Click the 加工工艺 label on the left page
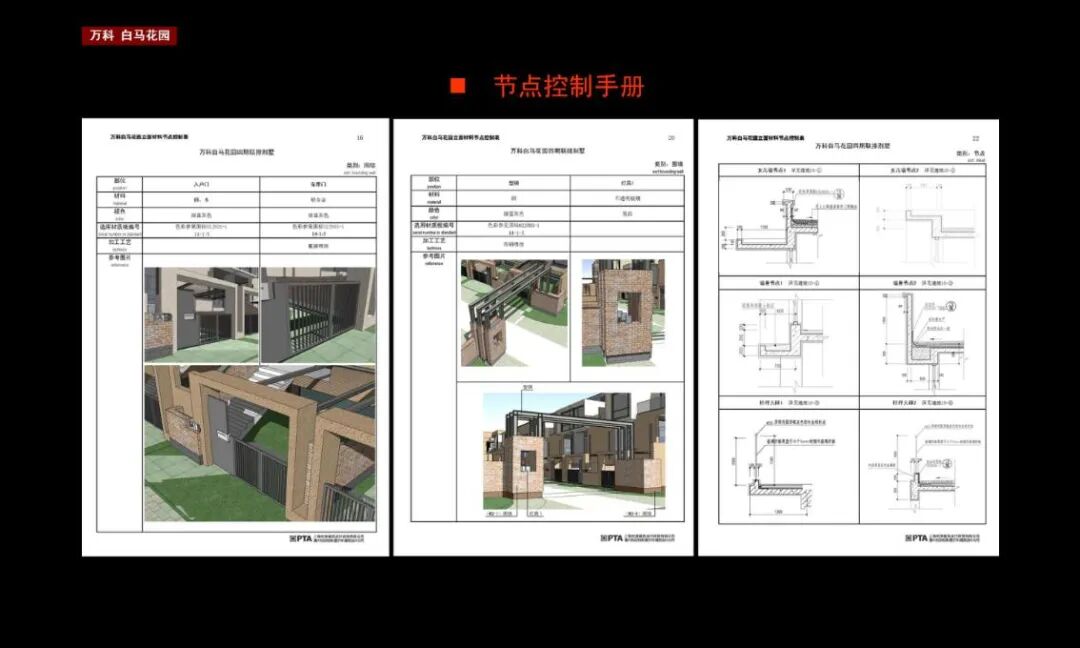This screenshot has width=1080, height=648. pos(120,244)
